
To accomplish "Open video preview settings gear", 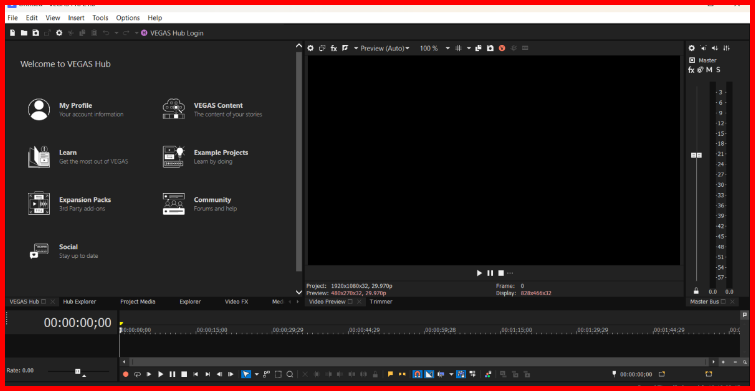I will 311,48.
